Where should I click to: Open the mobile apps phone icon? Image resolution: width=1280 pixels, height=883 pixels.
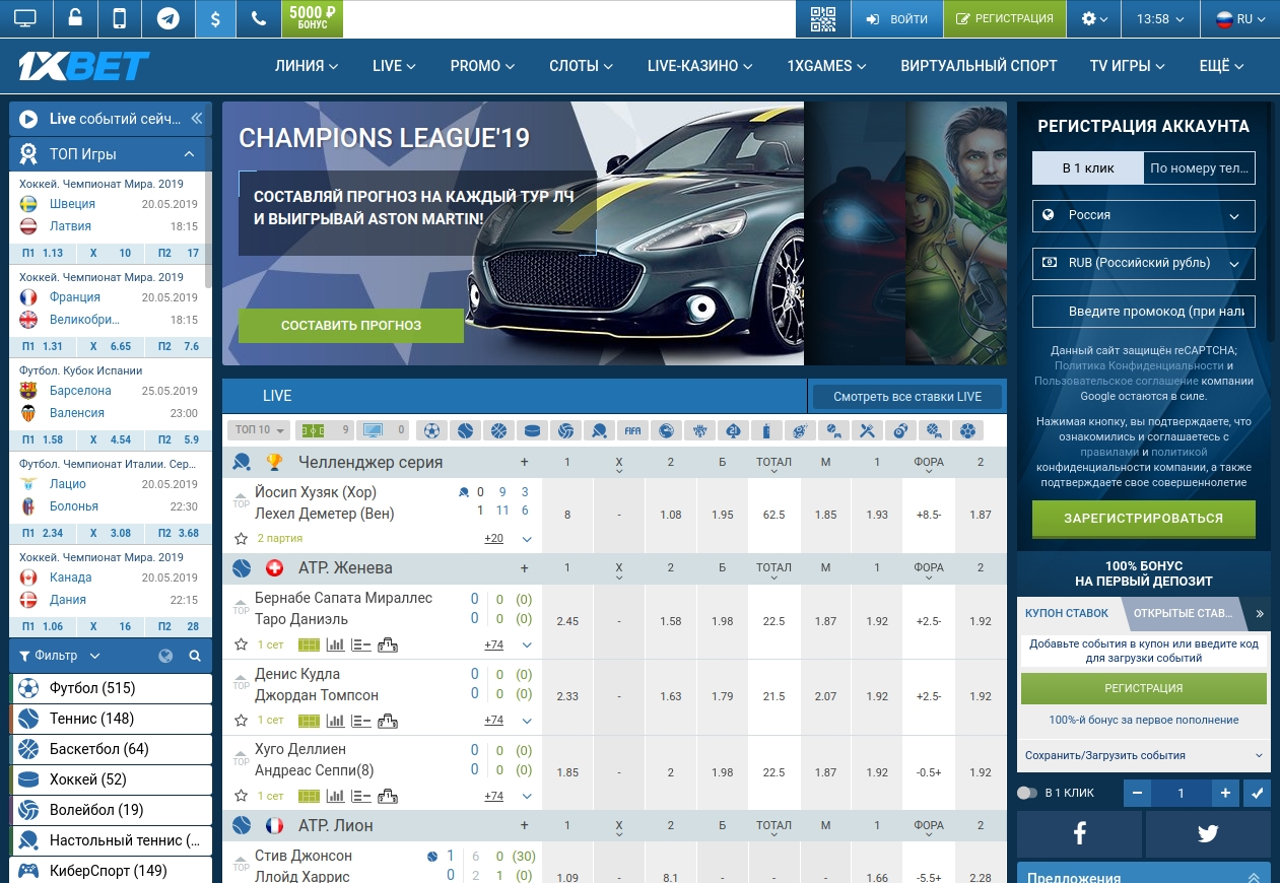[x=120, y=18]
